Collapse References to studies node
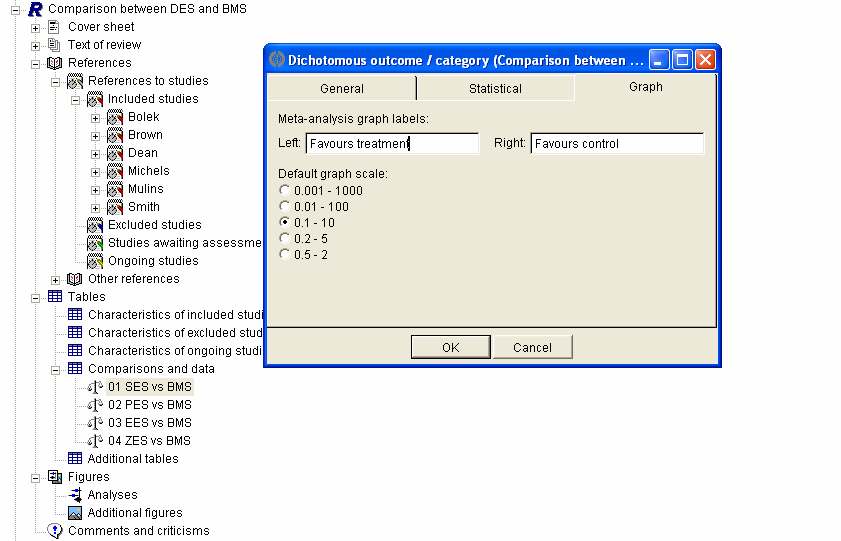The height and width of the screenshot is (541, 841). click(x=55, y=83)
